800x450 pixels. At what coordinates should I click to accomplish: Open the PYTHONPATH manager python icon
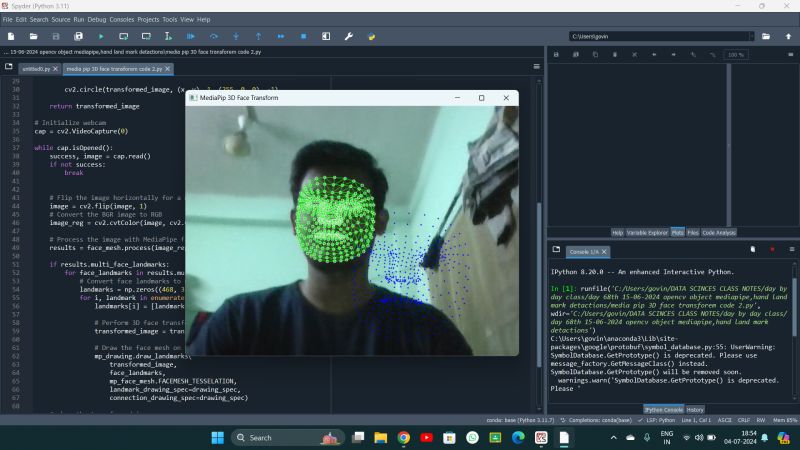coord(371,36)
